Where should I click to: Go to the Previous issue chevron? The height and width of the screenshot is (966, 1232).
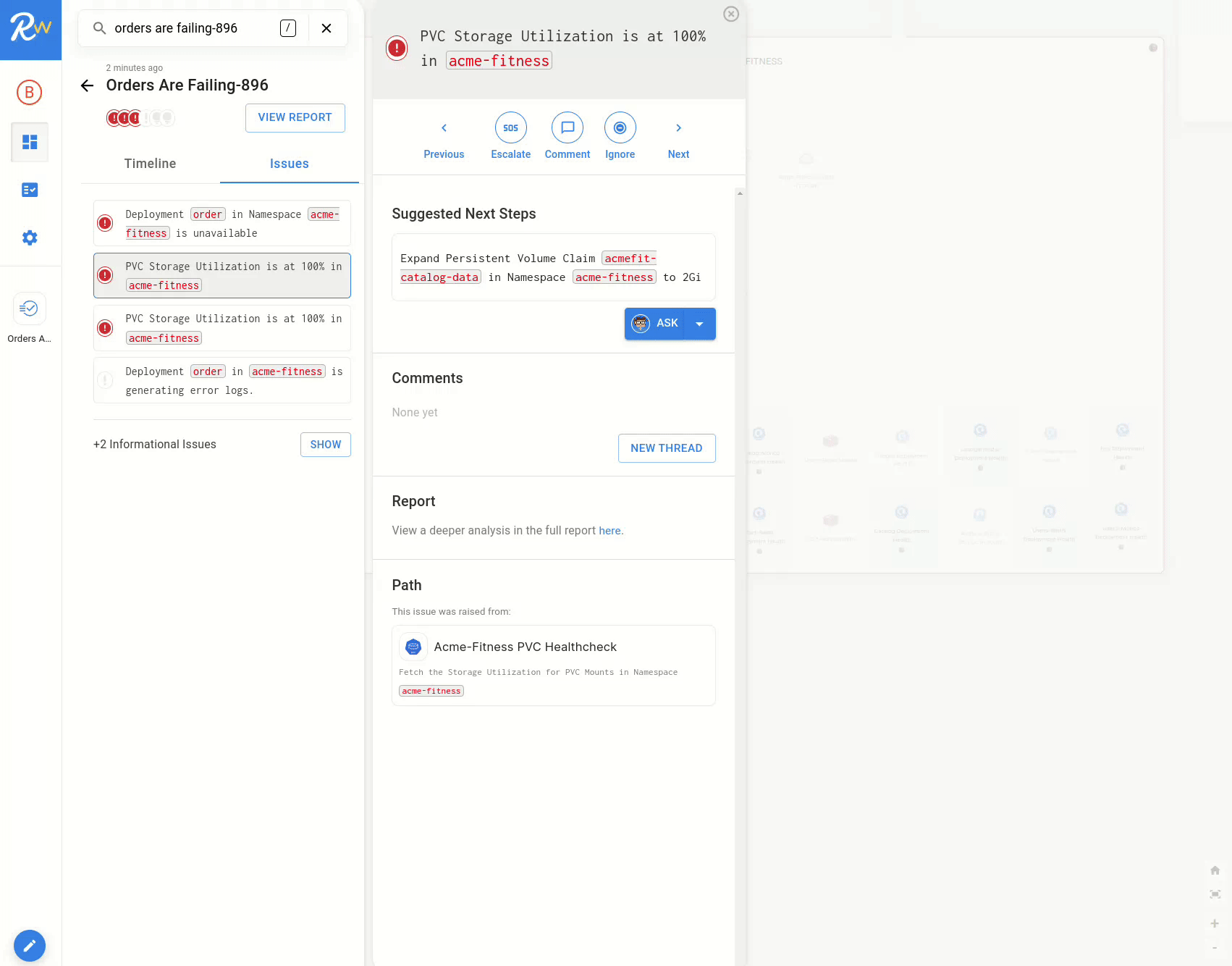(x=444, y=128)
